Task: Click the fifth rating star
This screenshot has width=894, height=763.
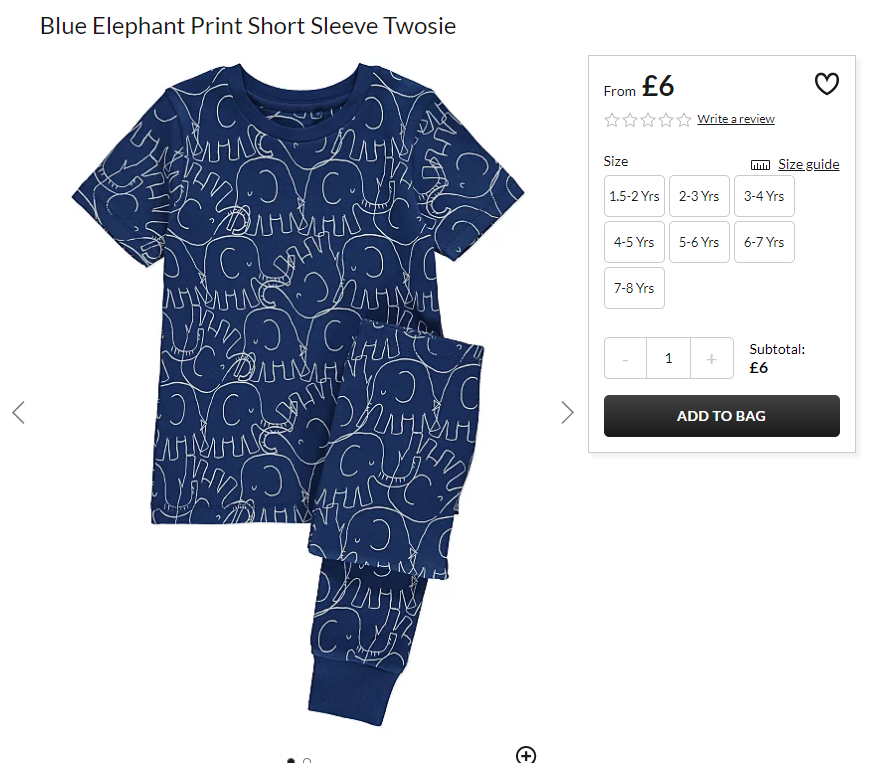Action: (x=684, y=120)
